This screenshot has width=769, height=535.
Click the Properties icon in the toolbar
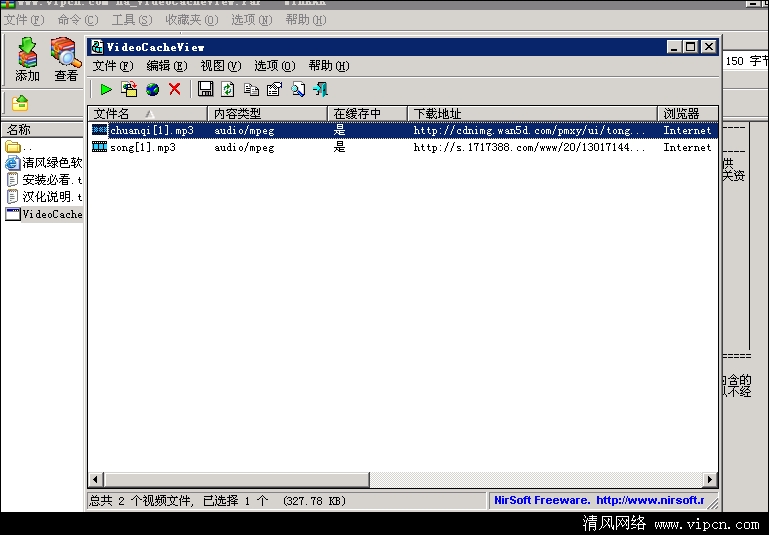click(x=274, y=89)
